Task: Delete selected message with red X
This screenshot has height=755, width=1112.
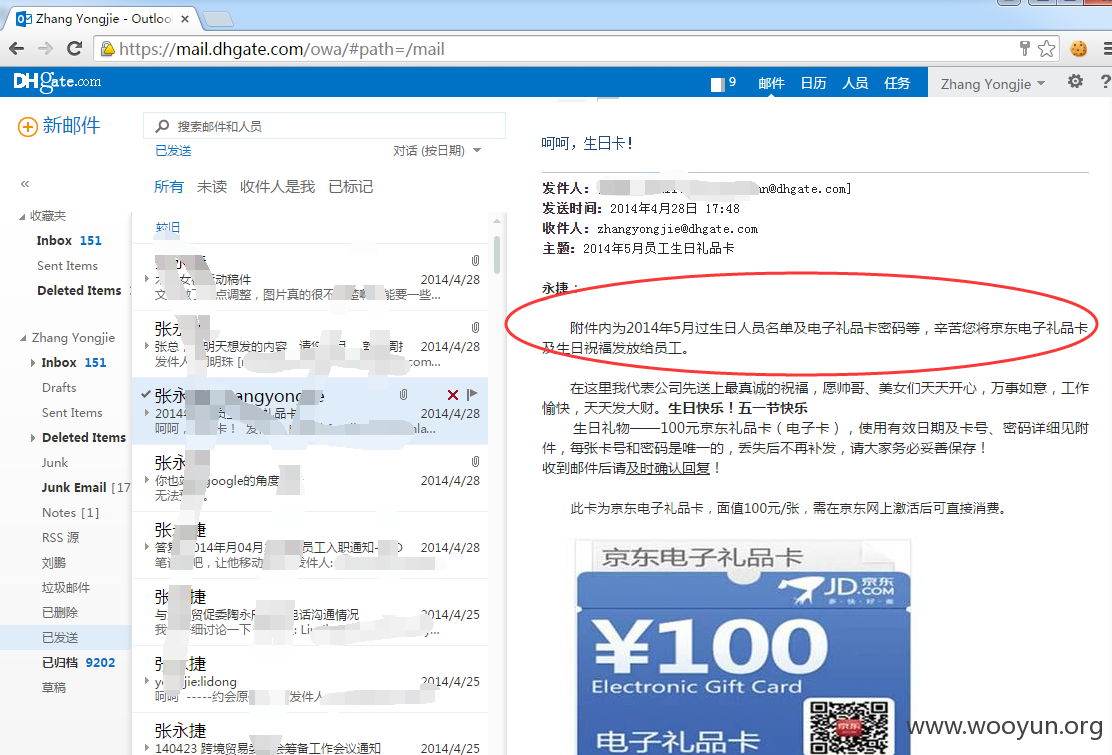Action: pos(452,395)
